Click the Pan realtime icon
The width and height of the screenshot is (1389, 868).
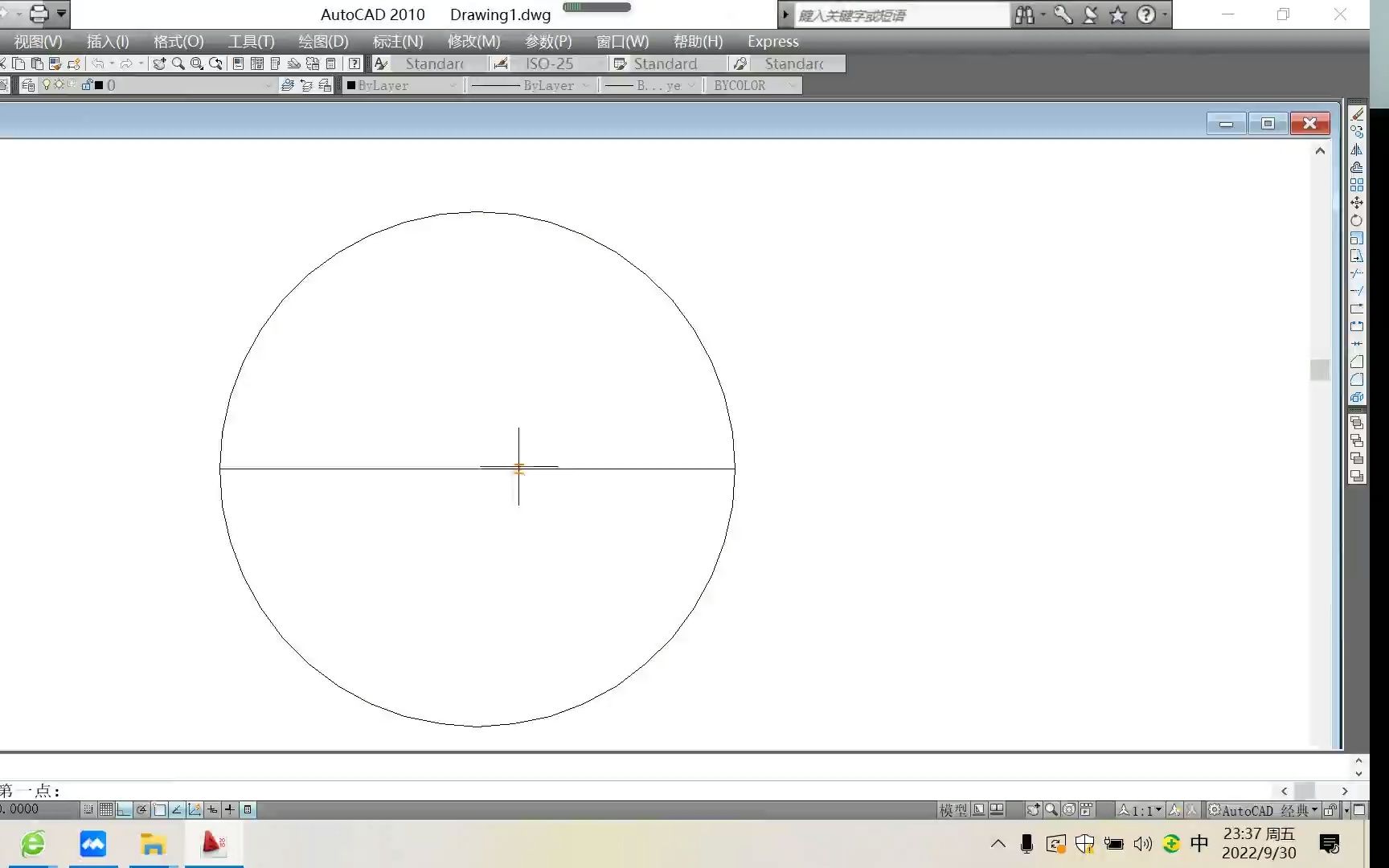(159, 63)
